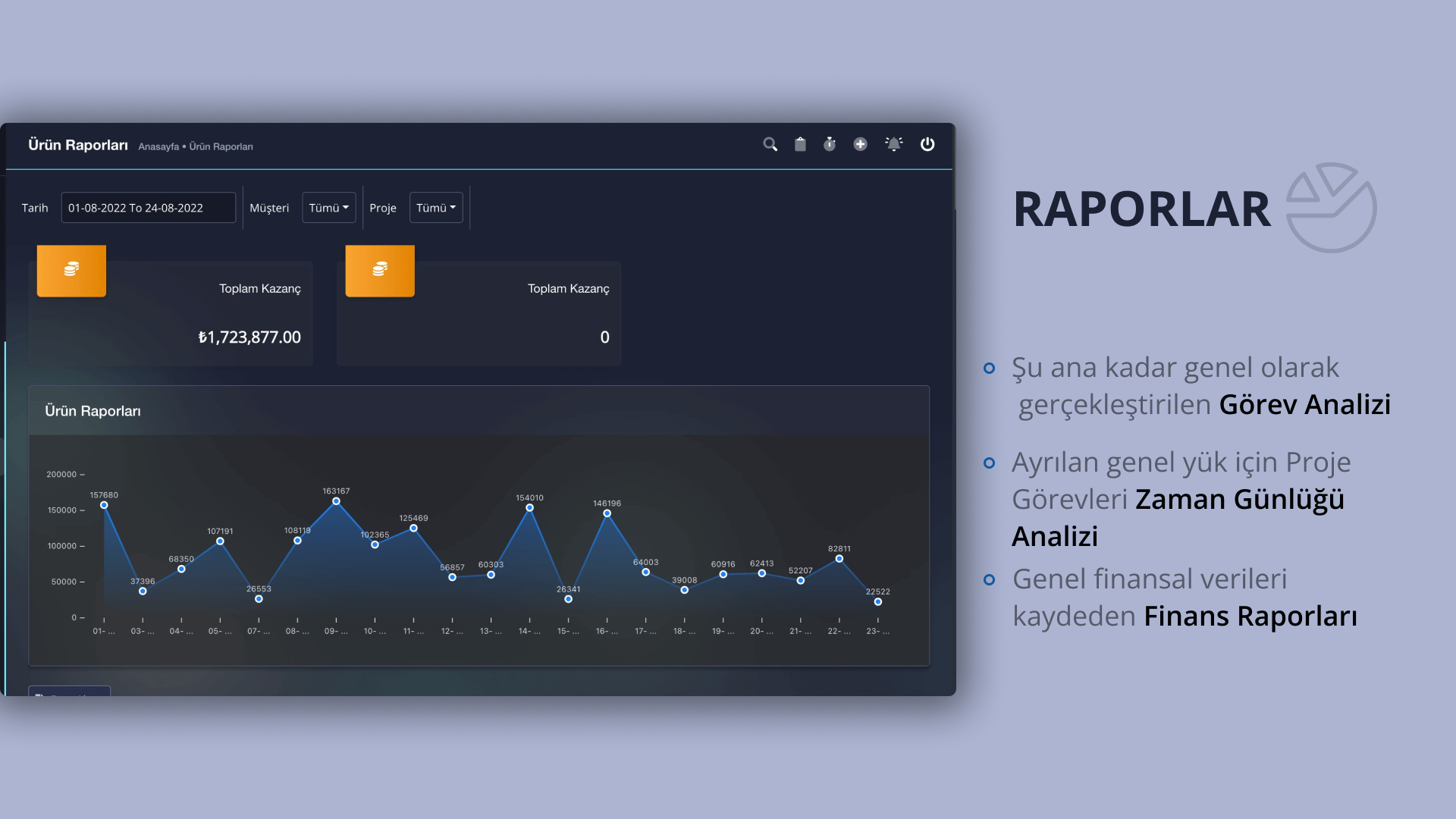Click the RAPORLAR pie chart icon
The width and height of the screenshot is (1456, 819).
1331,208
